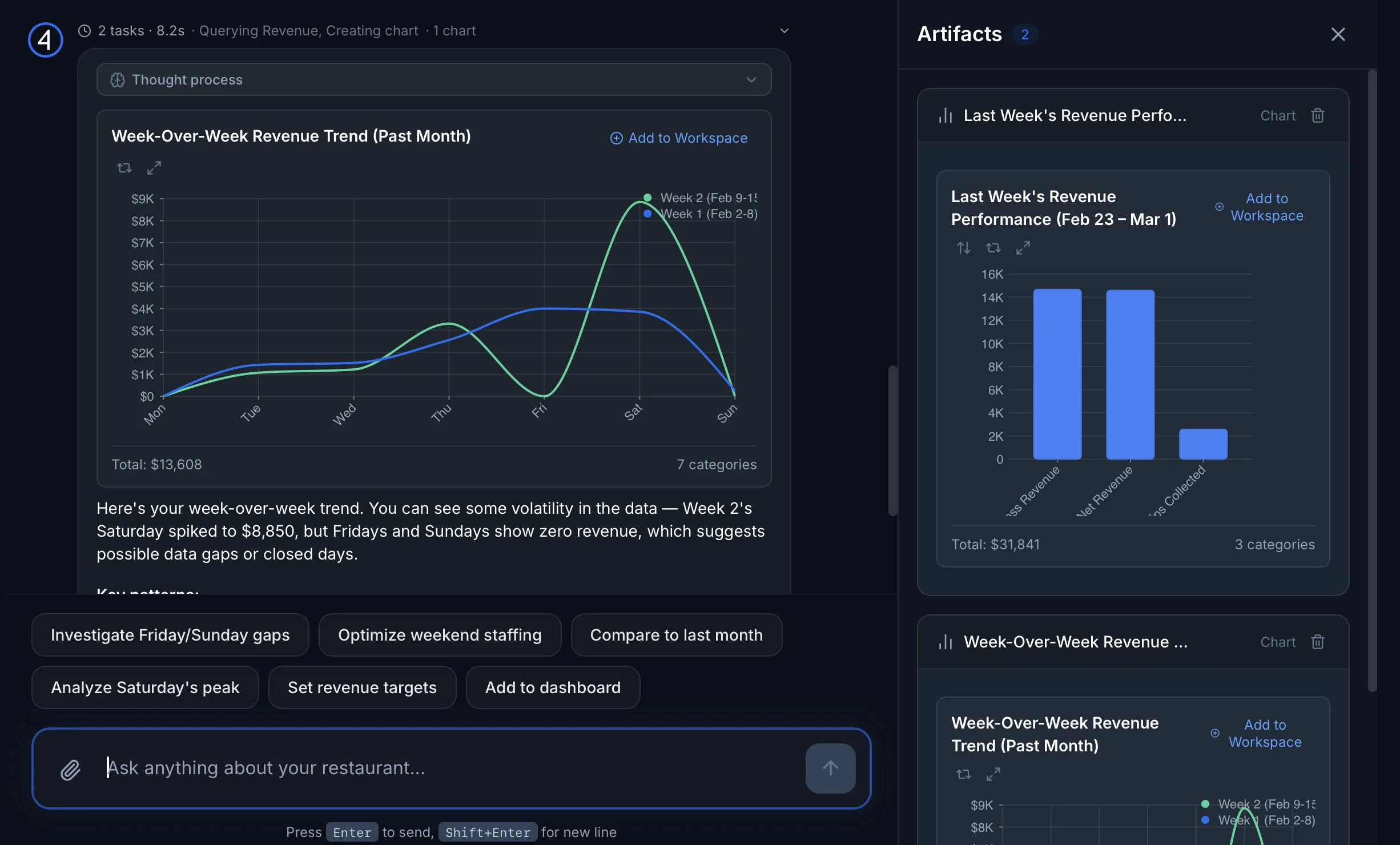Swap axes icon on main trend chart
1400x845 pixels.
tap(124, 168)
